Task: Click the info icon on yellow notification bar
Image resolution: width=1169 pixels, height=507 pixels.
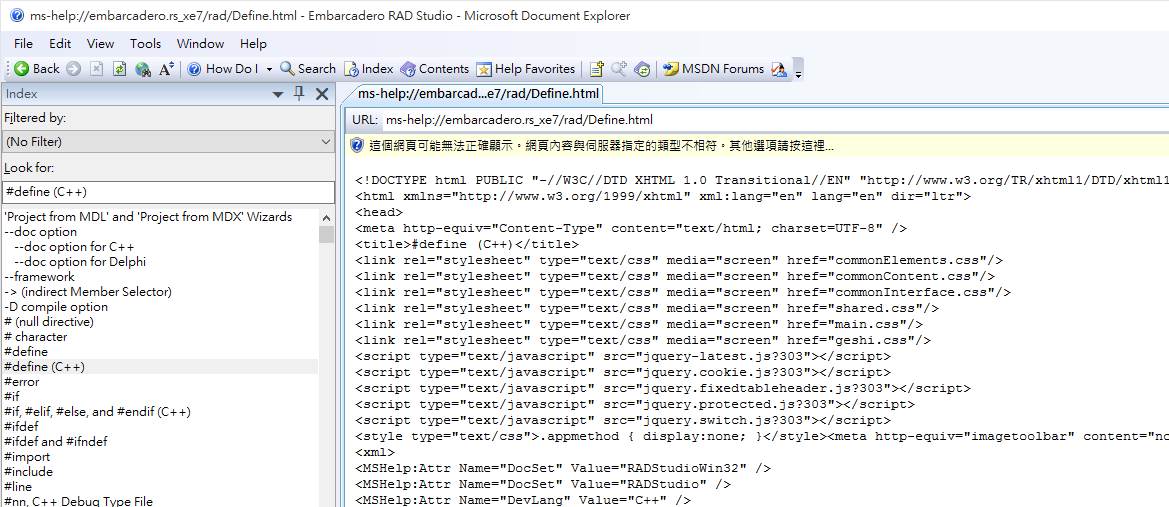Action: coord(357,145)
